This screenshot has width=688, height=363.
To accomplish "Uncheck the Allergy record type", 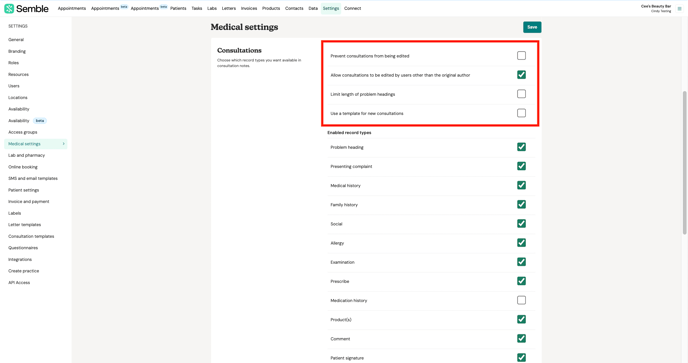I will (521, 243).
